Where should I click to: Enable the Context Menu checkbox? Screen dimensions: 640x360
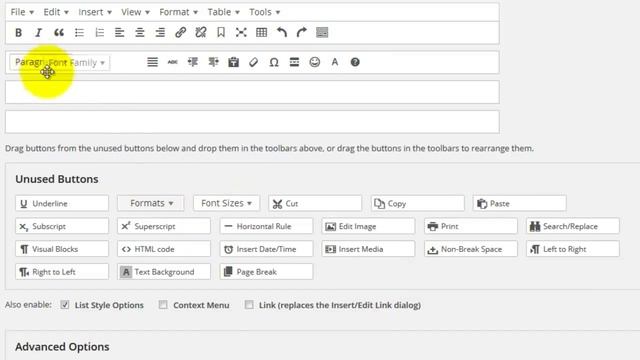(x=163, y=304)
